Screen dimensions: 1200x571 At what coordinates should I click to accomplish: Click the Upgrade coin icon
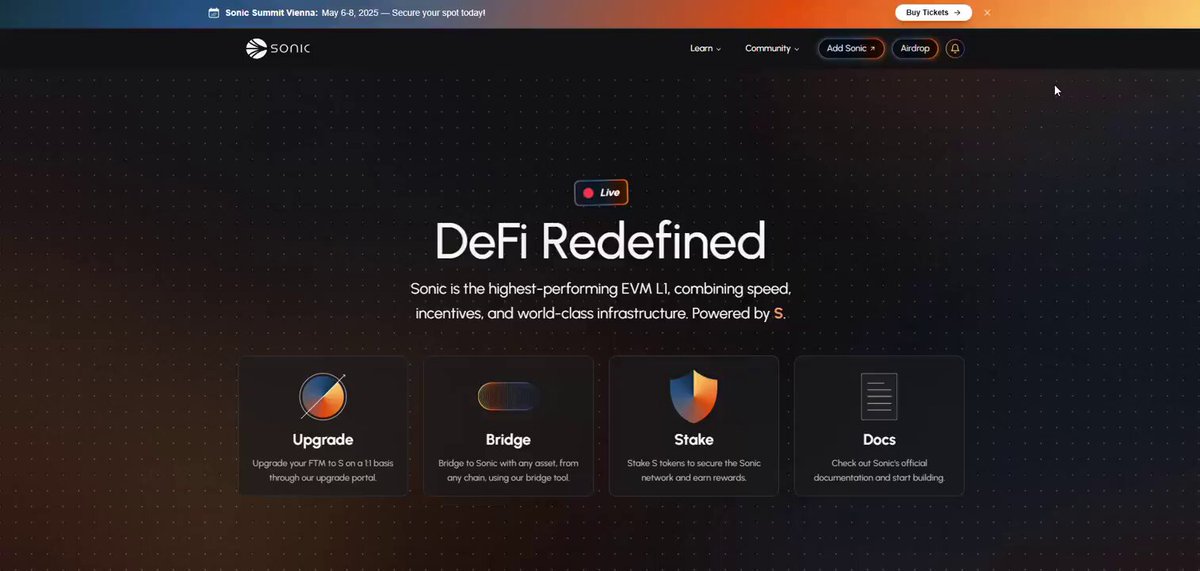323,396
